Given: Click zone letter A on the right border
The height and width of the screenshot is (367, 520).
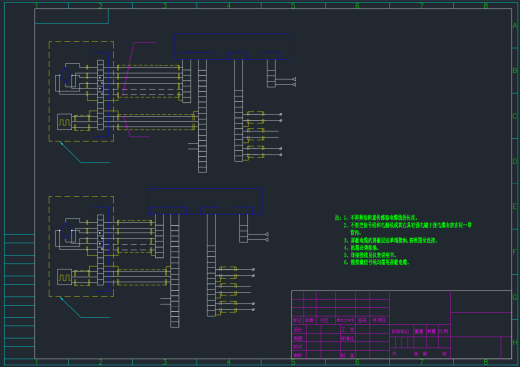Looking at the screenshot, I should click(515, 26).
